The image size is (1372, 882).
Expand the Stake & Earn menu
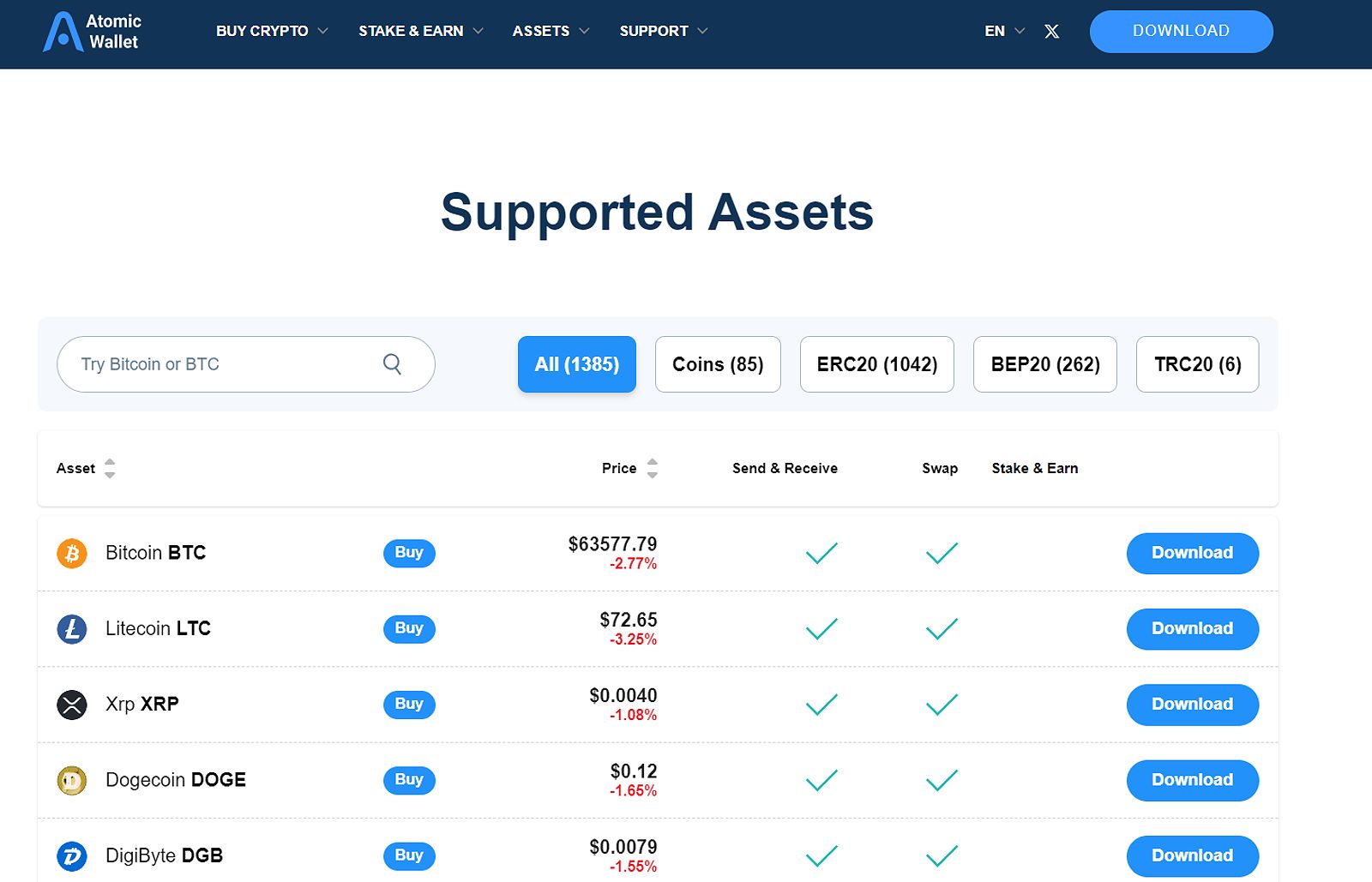(421, 31)
